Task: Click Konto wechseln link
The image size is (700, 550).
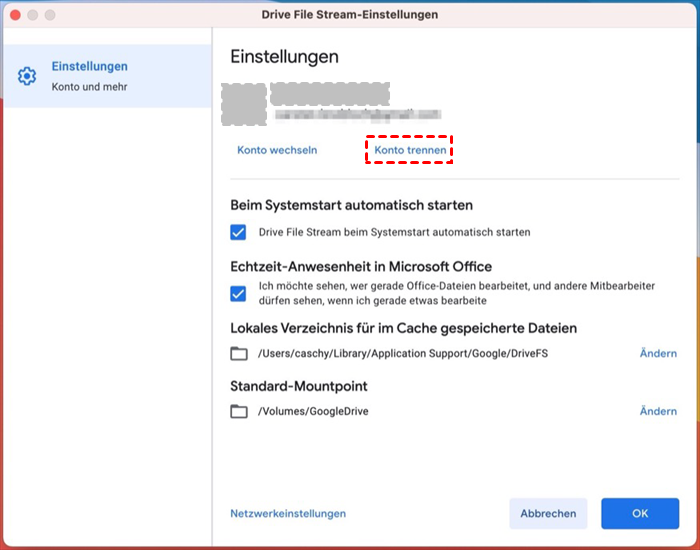Action: point(277,150)
